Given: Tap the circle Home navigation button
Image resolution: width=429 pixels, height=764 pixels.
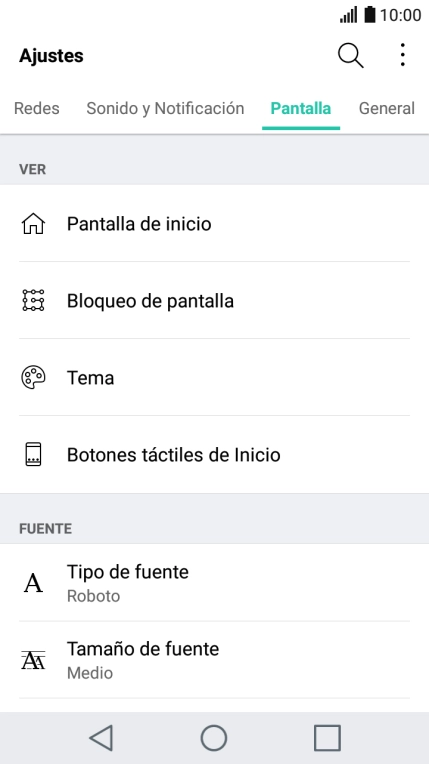Looking at the screenshot, I should point(214,738).
